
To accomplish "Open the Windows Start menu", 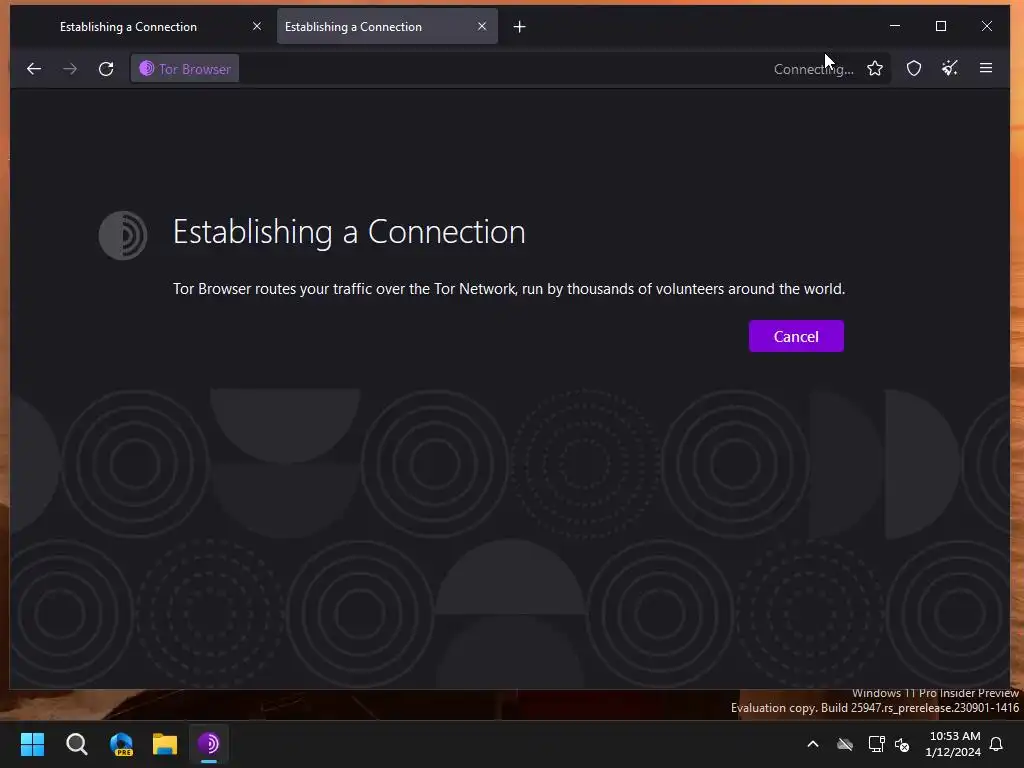I will (x=32, y=744).
